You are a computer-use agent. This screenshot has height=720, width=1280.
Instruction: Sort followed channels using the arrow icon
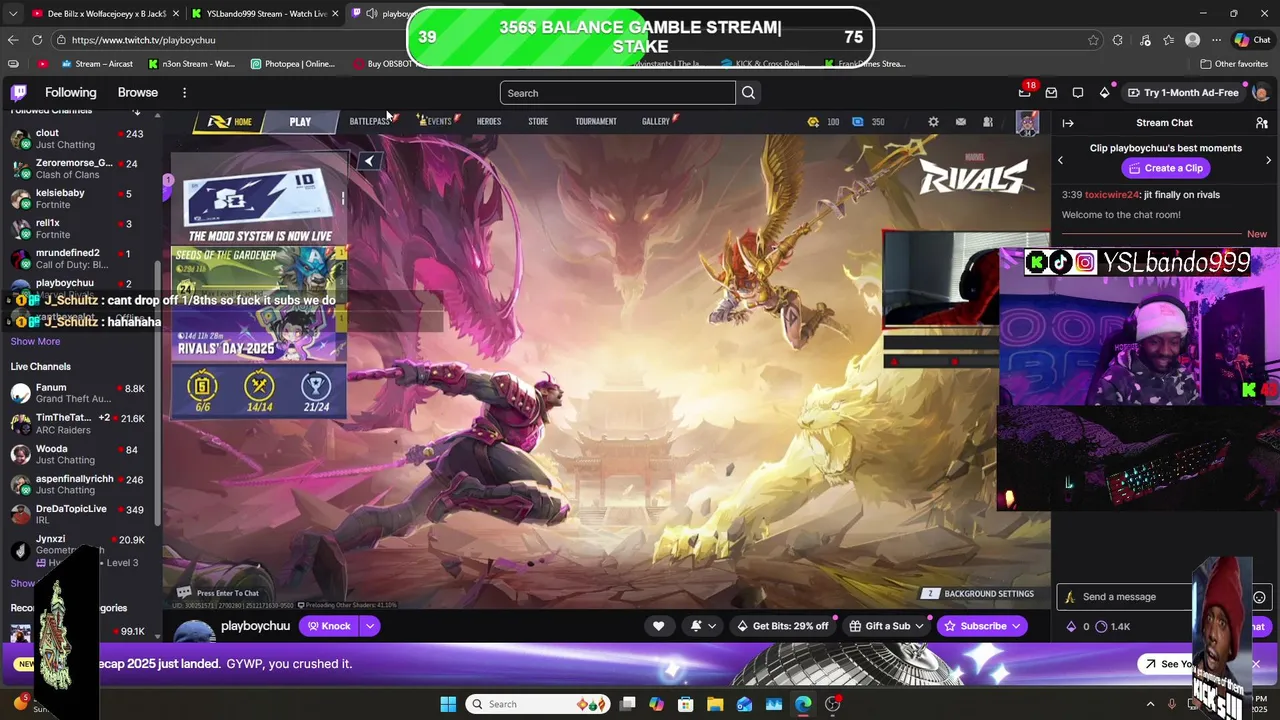(137, 111)
